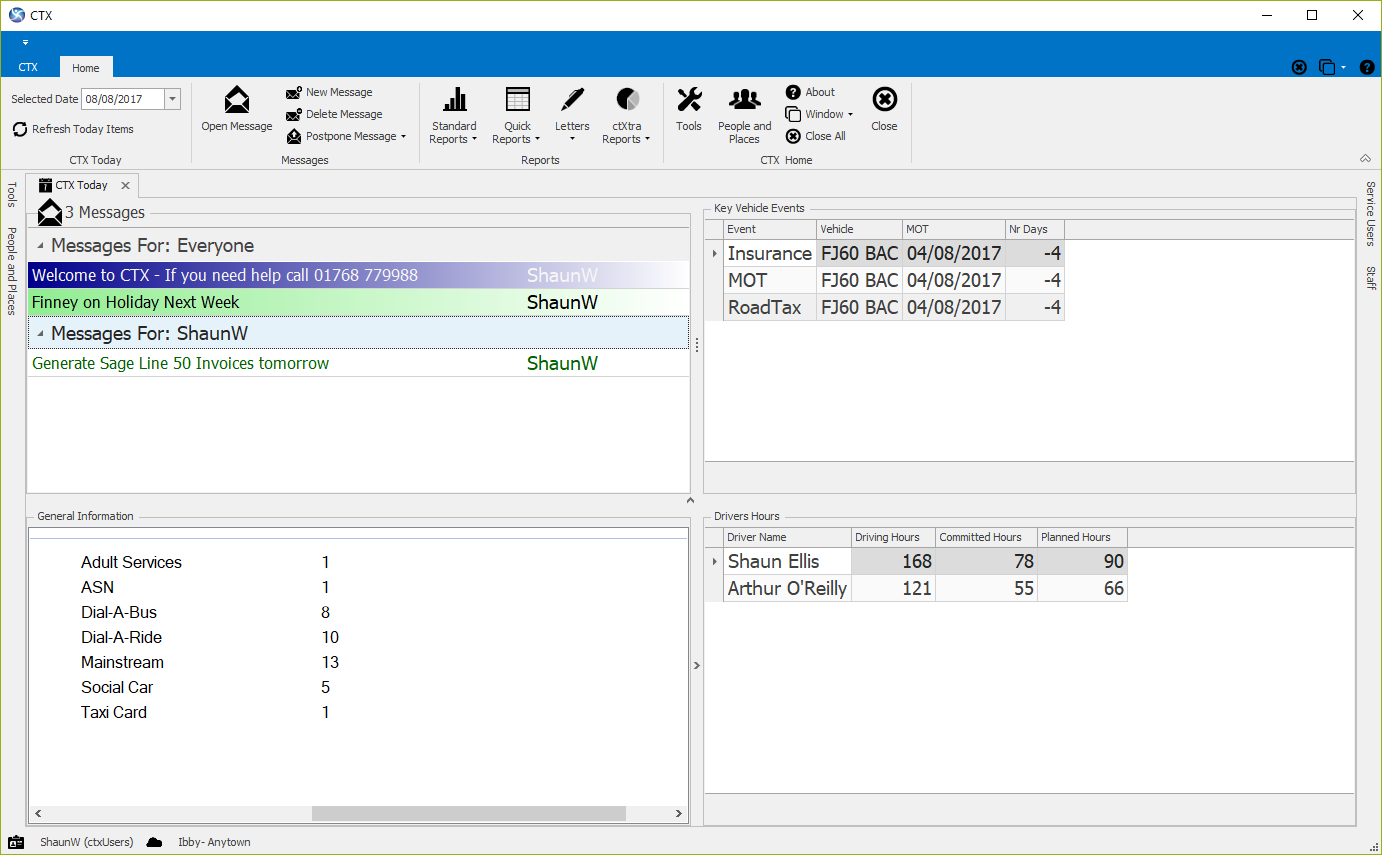Collapse the Messages For: ShaunW group
This screenshot has height=855, width=1382.
[x=40, y=334]
